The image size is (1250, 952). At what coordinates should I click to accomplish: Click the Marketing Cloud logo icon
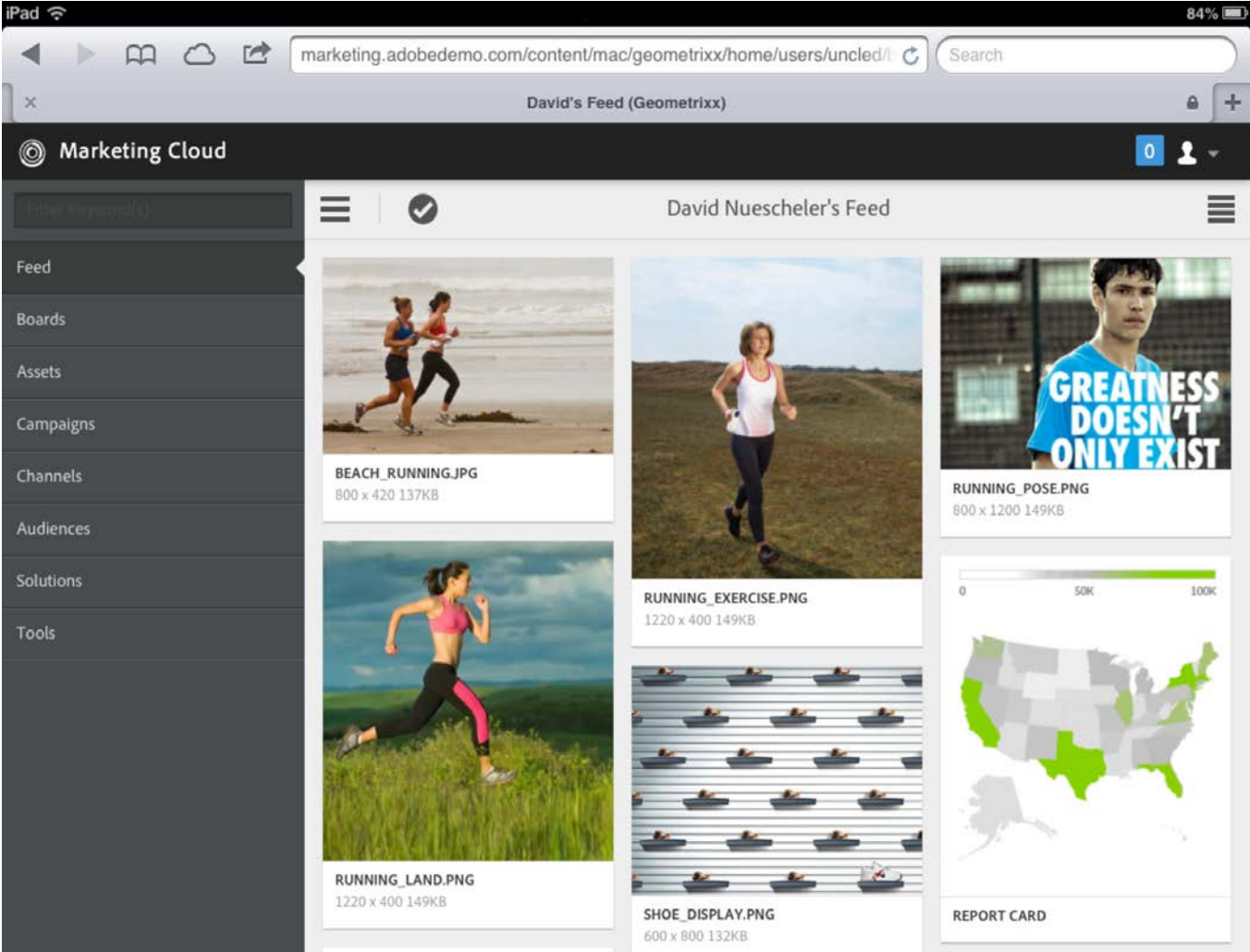coord(32,153)
